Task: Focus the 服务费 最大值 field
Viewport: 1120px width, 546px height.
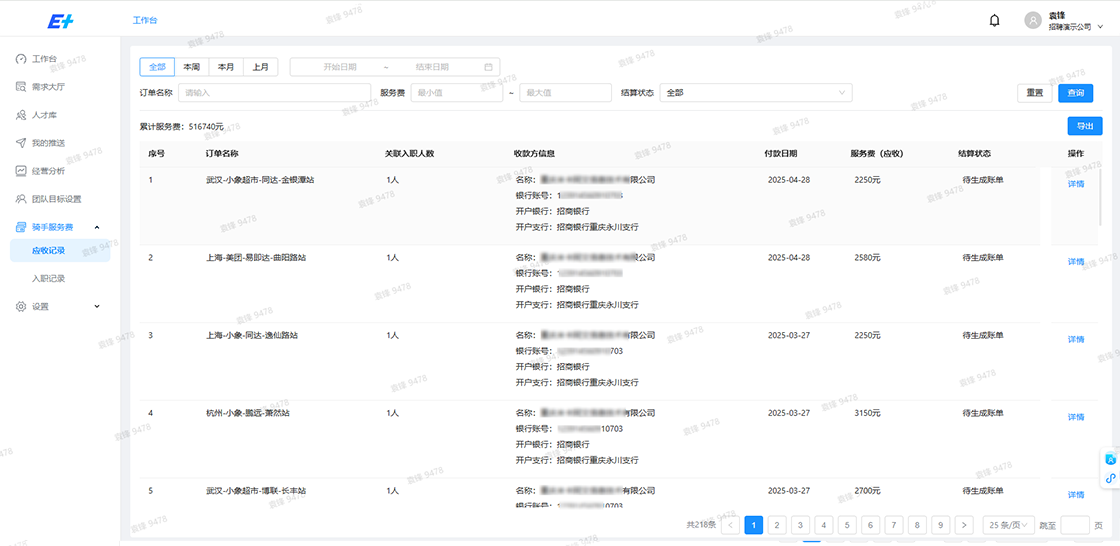Action: click(x=566, y=93)
